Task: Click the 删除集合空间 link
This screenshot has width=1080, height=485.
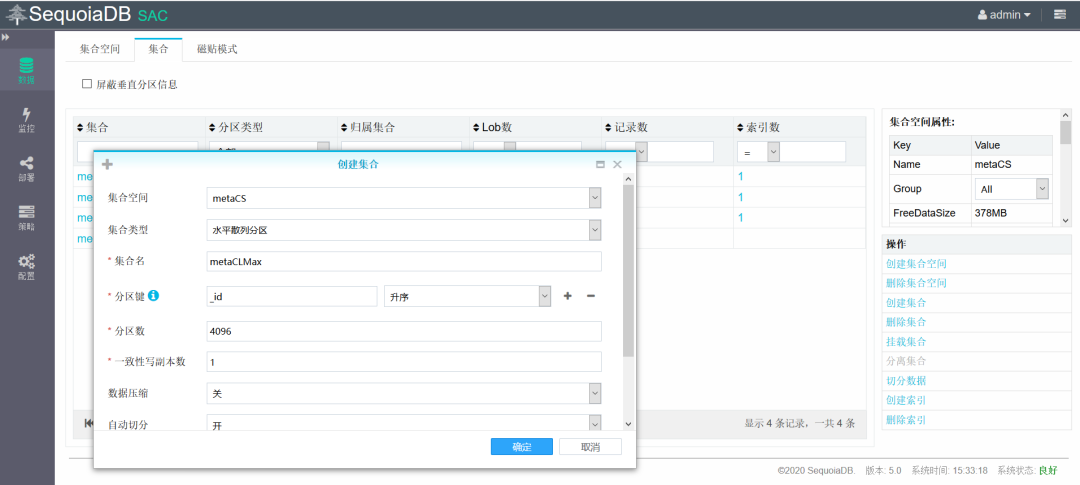Action: [x=916, y=283]
